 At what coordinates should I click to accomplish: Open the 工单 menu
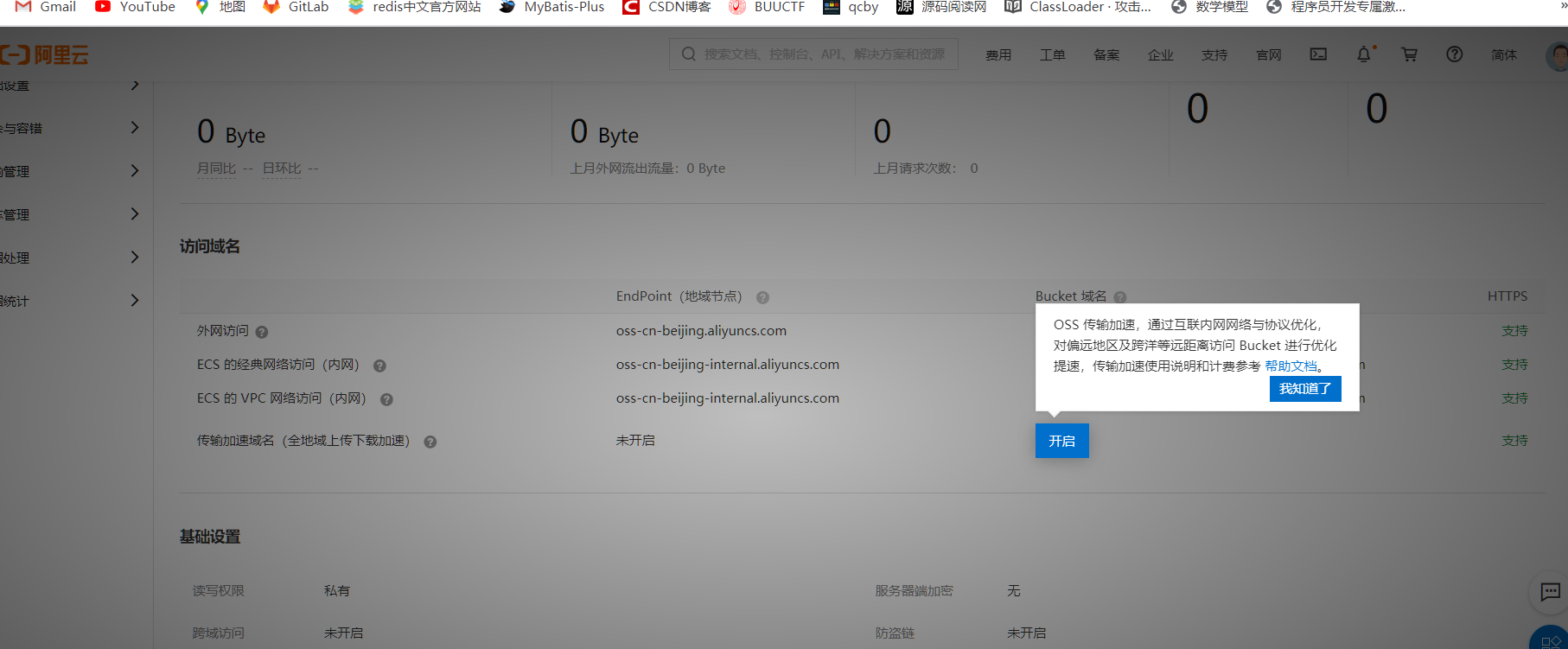coord(1052,54)
